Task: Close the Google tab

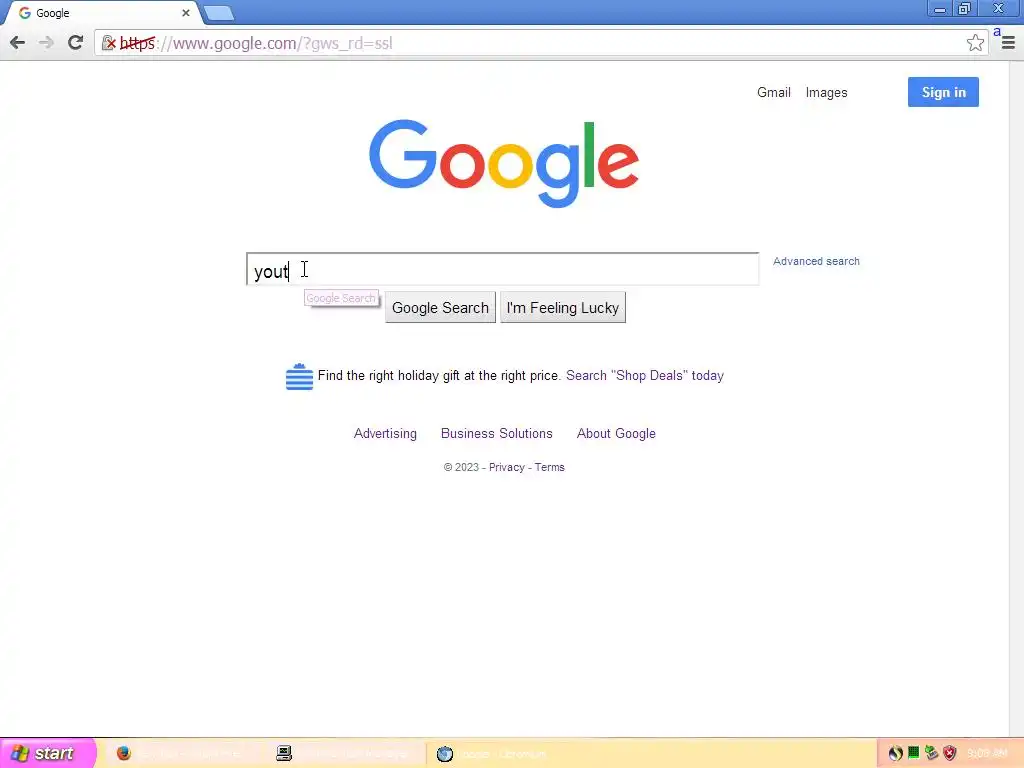Action: 185,12
